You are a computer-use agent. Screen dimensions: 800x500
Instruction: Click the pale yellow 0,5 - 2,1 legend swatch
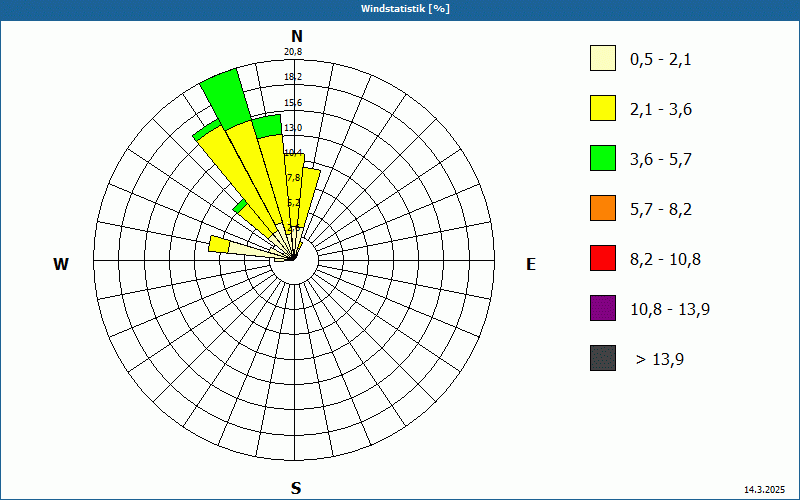coord(603,58)
